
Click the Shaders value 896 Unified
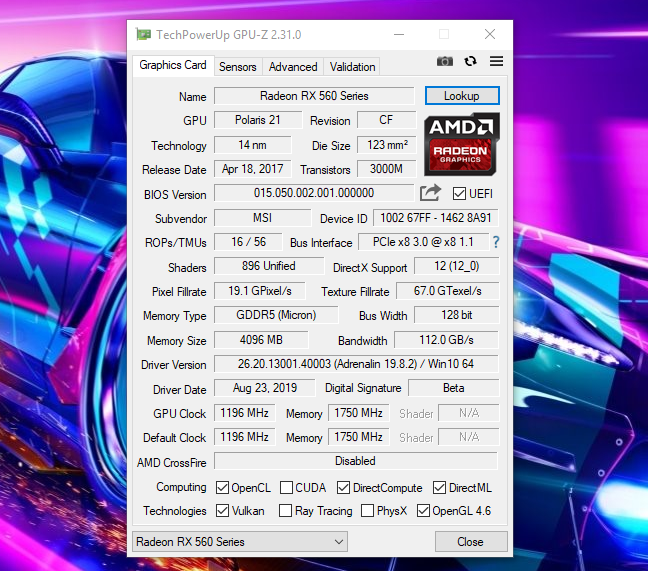(269, 266)
